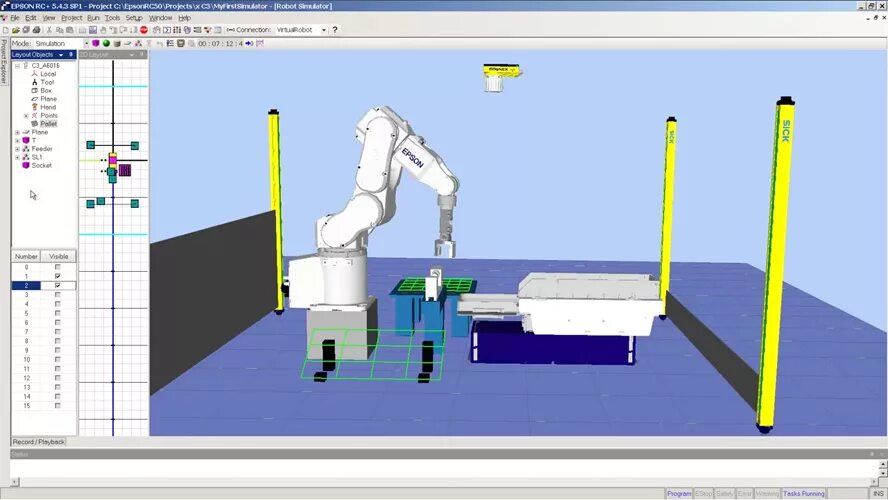
Task: Open the Tools menu
Action: tap(112, 18)
